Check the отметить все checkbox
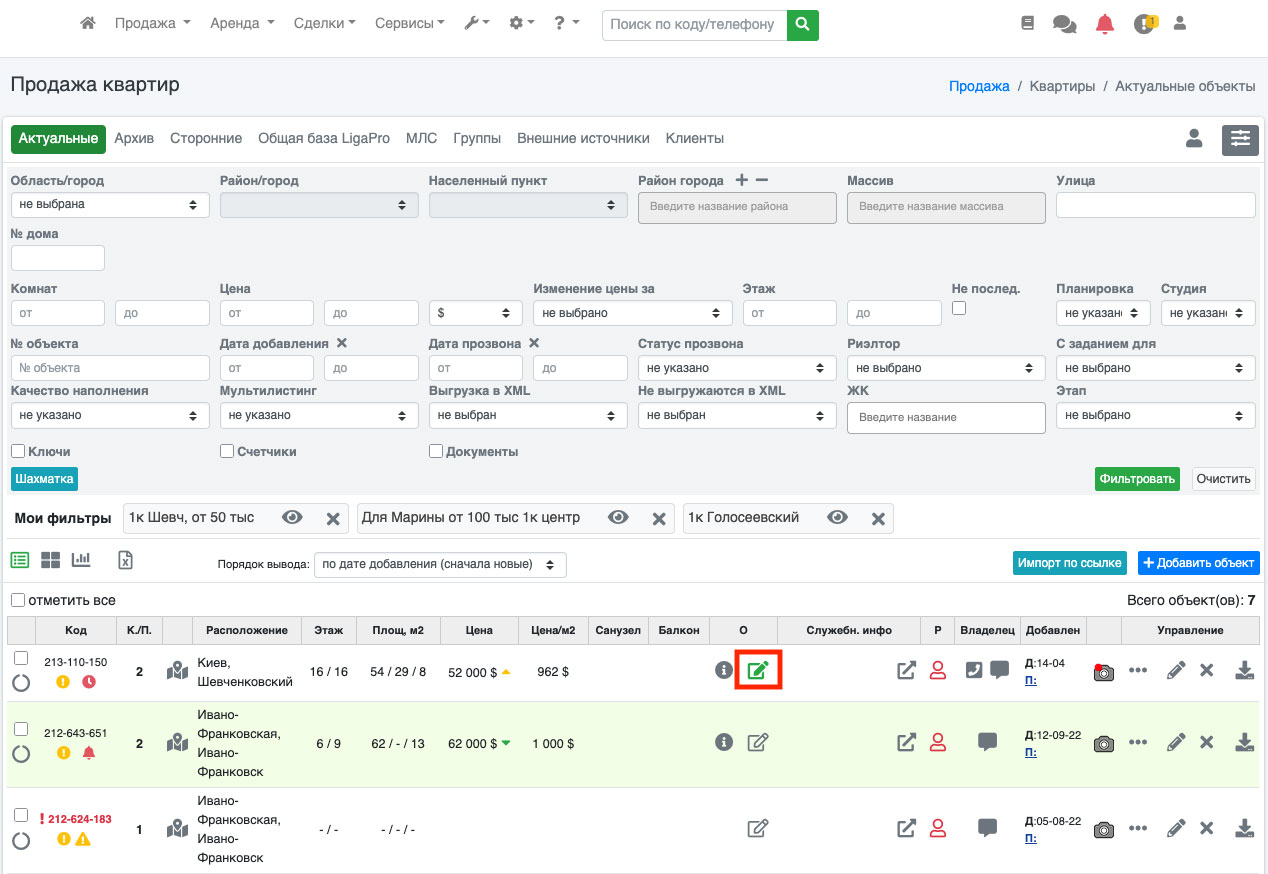Viewport: 1268px width, 874px height. 18,600
